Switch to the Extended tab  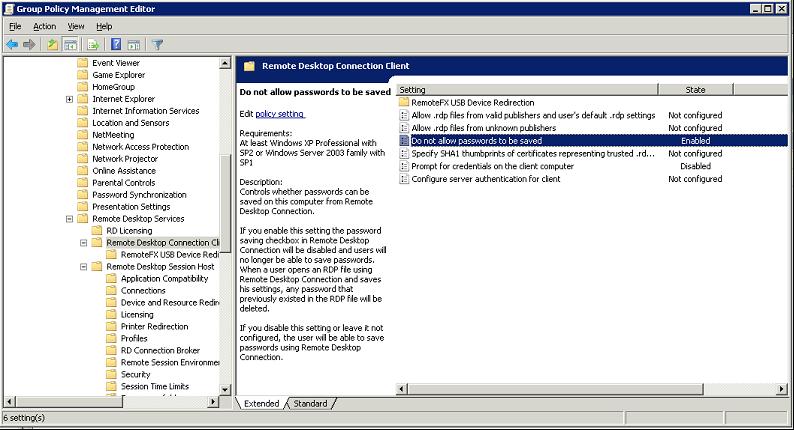pyautogui.click(x=261, y=404)
